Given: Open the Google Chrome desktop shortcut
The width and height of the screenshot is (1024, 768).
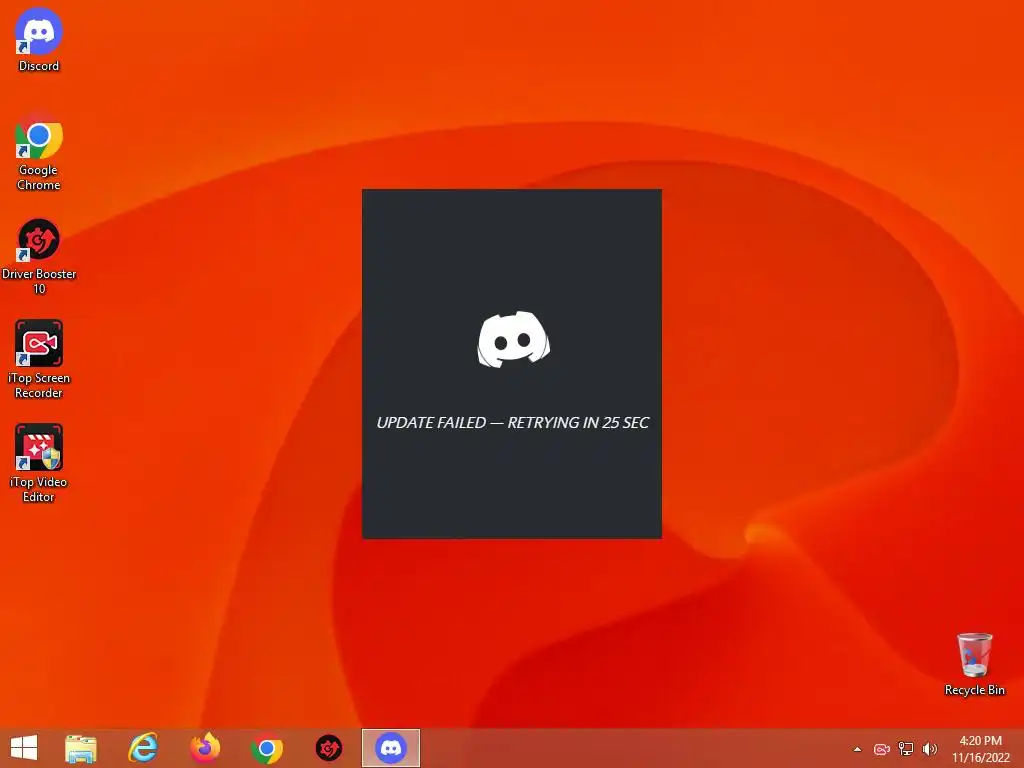Looking at the screenshot, I should (x=39, y=153).
